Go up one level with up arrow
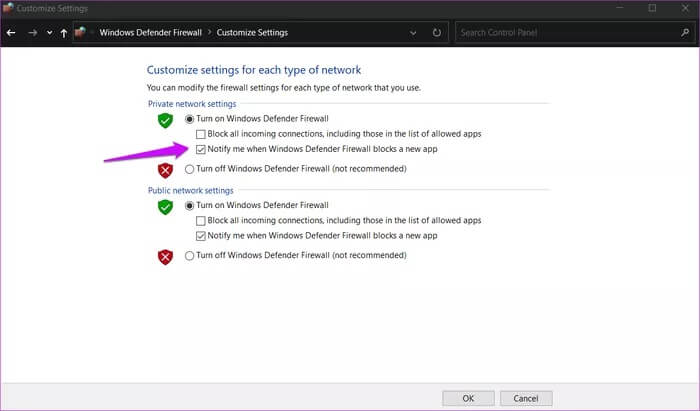 63,33
